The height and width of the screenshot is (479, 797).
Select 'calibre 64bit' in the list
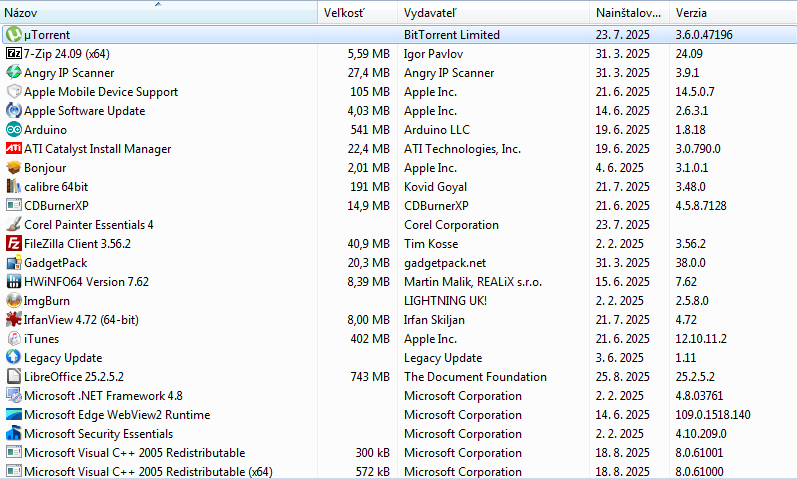tap(56, 187)
